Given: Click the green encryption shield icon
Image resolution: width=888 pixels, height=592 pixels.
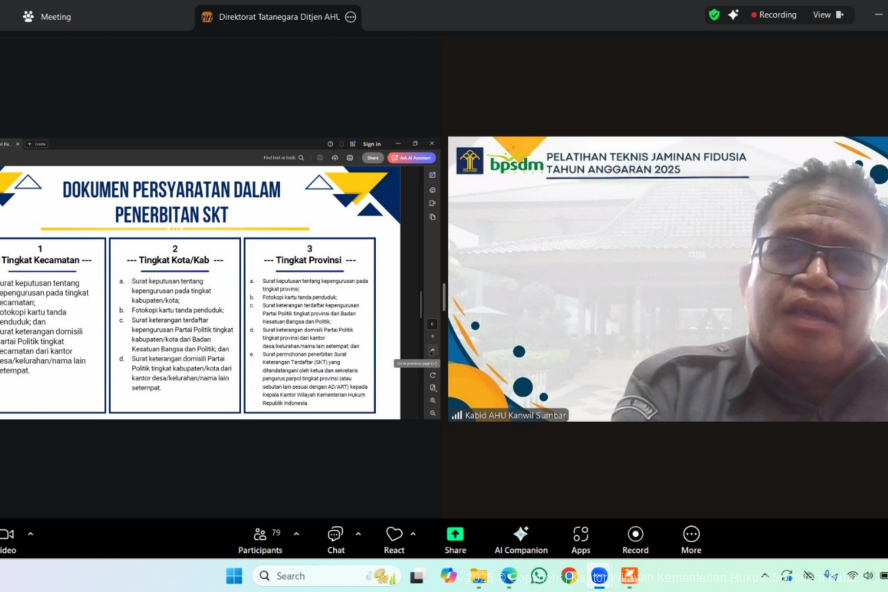Looking at the screenshot, I should (x=714, y=15).
